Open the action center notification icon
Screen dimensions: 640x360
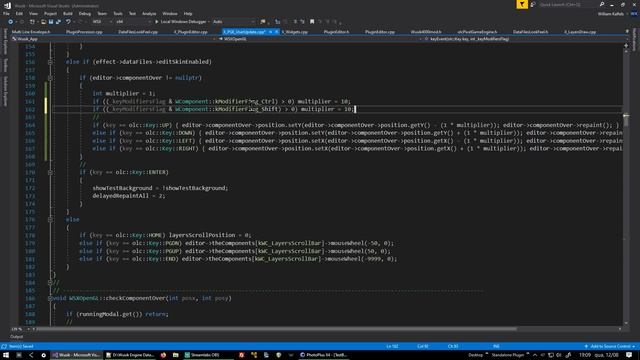pyautogui.click(x=629, y=355)
